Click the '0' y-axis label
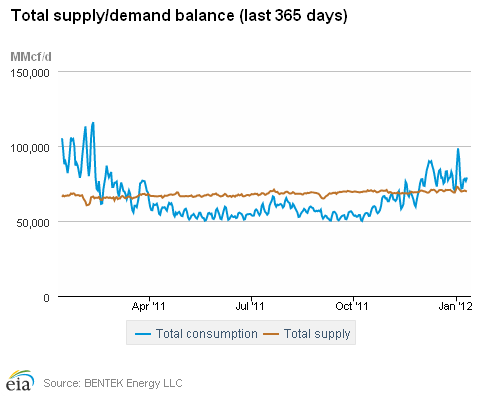Image resolution: width=480 pixels, height=400 pixels. pos(46,297)
